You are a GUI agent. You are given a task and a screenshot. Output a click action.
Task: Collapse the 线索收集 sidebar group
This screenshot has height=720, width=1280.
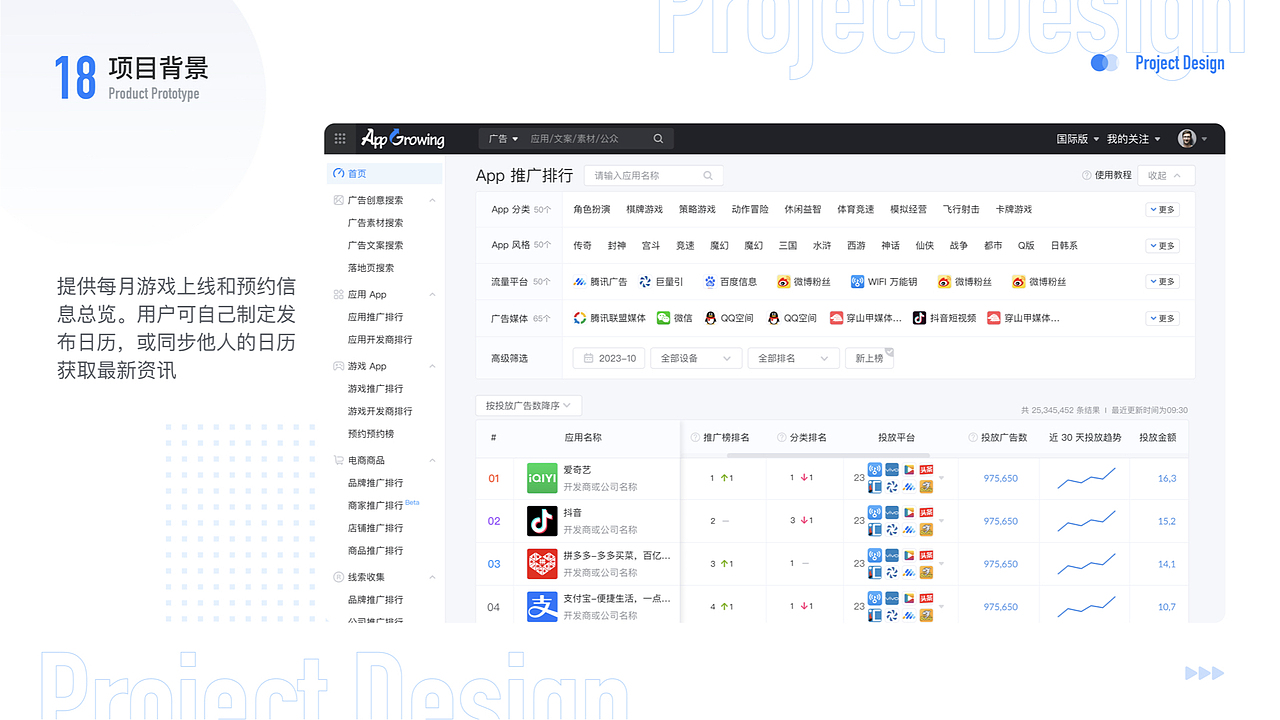pos(432,577)
